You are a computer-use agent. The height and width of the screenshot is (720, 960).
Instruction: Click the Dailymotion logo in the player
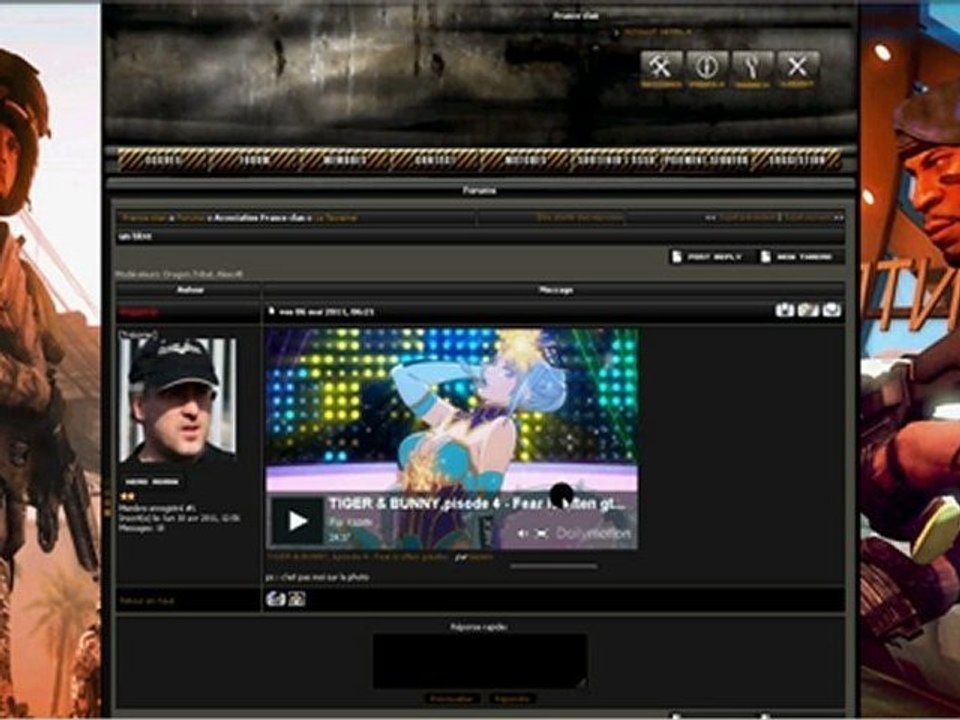point(593,534)
